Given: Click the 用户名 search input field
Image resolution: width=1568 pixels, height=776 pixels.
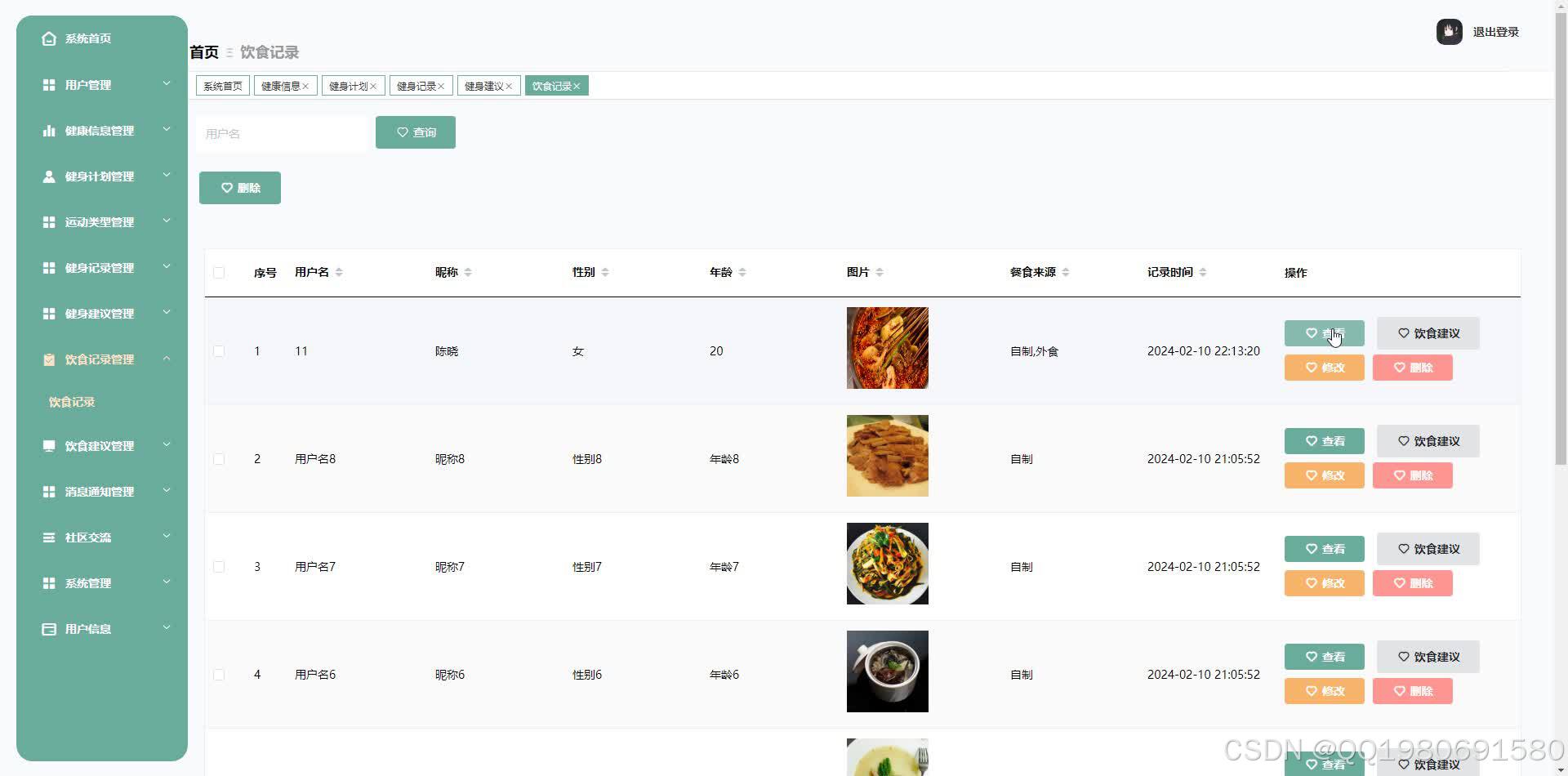Looking at the screenshot, I should (x=282, y=133).
